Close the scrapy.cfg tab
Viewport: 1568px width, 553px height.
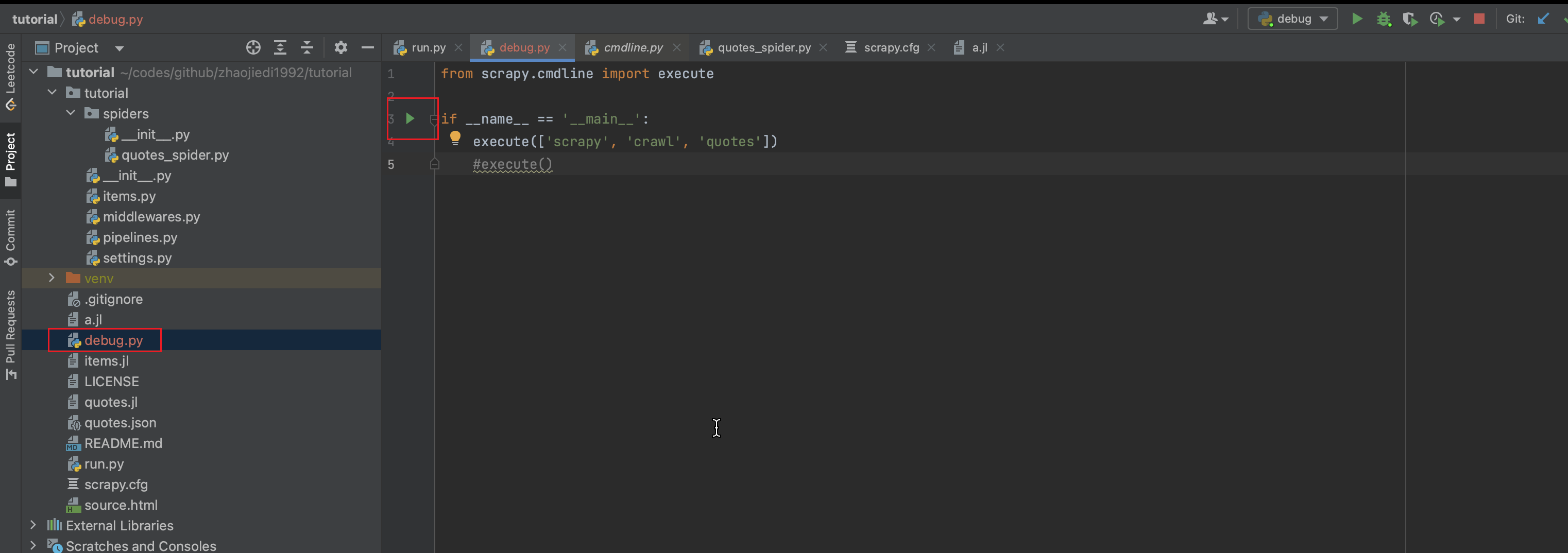(x=931, y=47)
